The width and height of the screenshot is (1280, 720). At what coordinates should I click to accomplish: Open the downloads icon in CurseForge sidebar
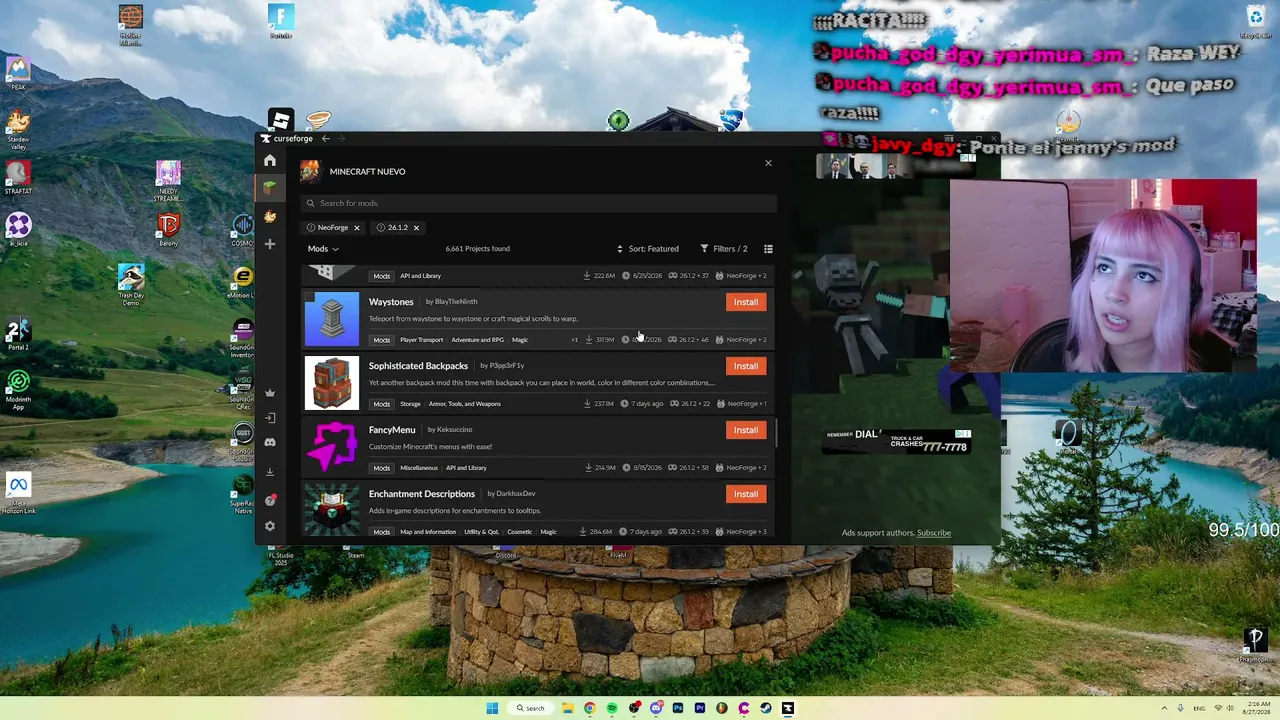tap(270, 472)
